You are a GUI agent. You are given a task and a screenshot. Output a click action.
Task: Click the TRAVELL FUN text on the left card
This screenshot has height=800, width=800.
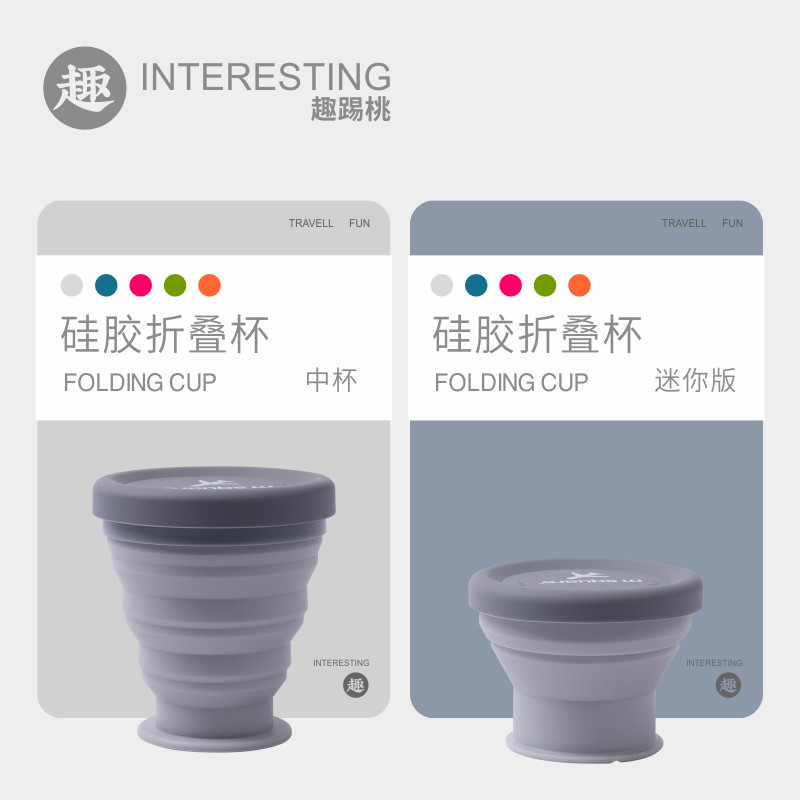(x=329, y=223)
